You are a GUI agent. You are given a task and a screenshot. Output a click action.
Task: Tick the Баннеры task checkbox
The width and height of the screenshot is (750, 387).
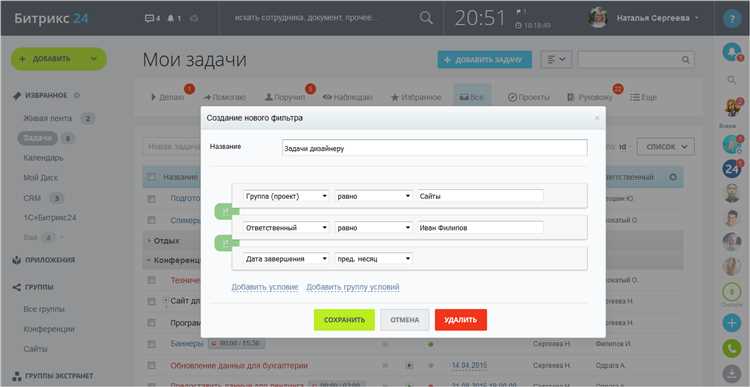point(151,344)
